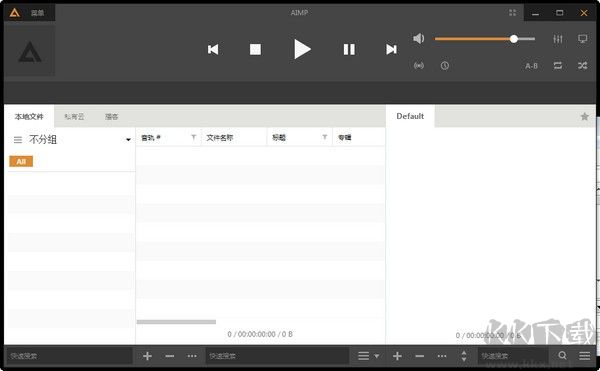Stop playback
This screenshot has width=600, height=371.
(255, 49)
